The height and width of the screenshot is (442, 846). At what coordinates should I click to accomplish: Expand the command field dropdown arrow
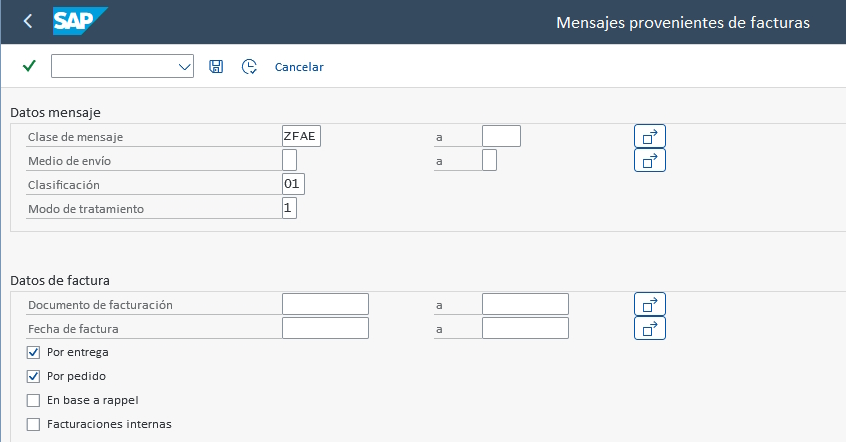[x=185, y=66]
